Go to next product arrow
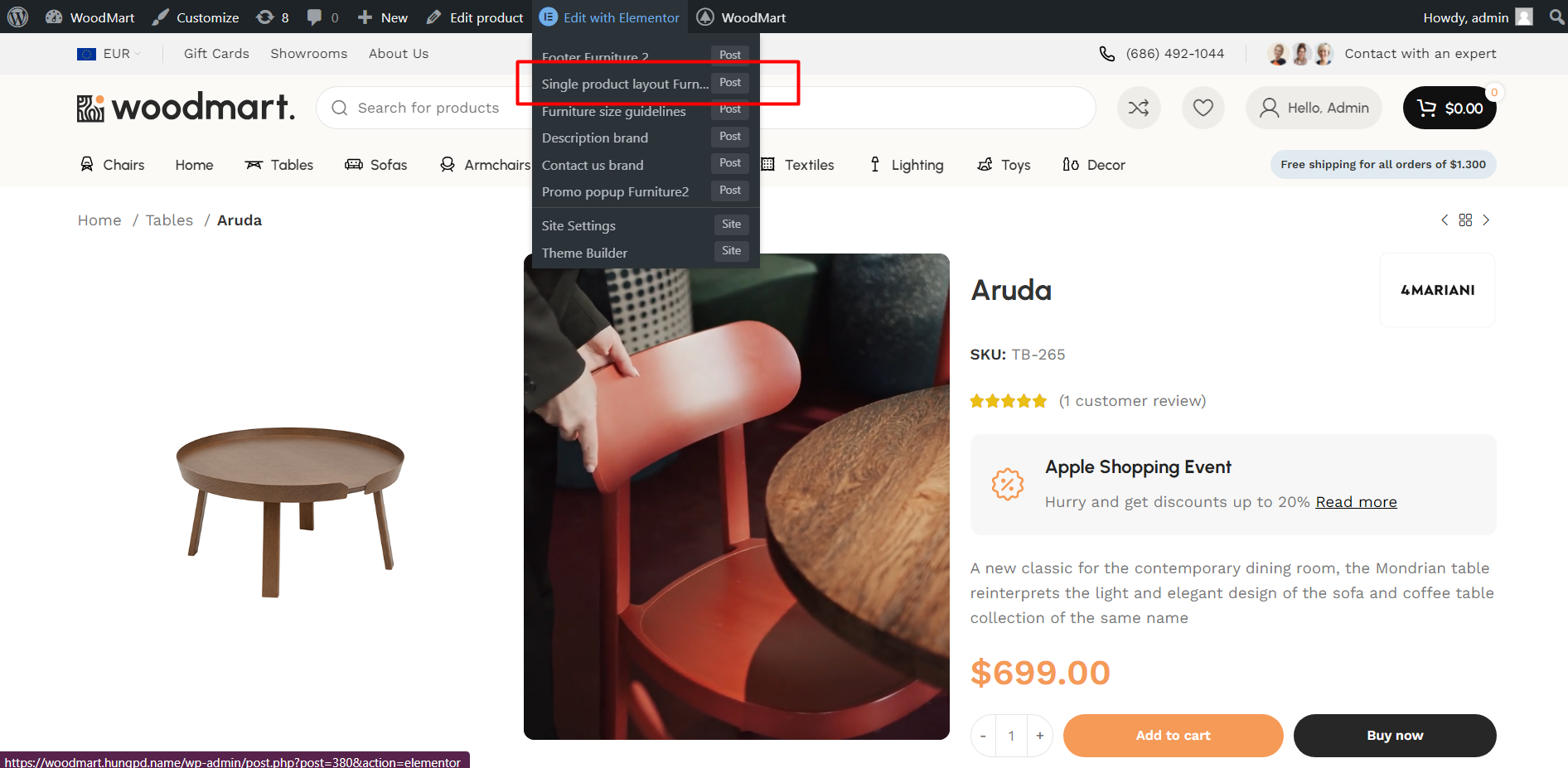 point(1486,220)
